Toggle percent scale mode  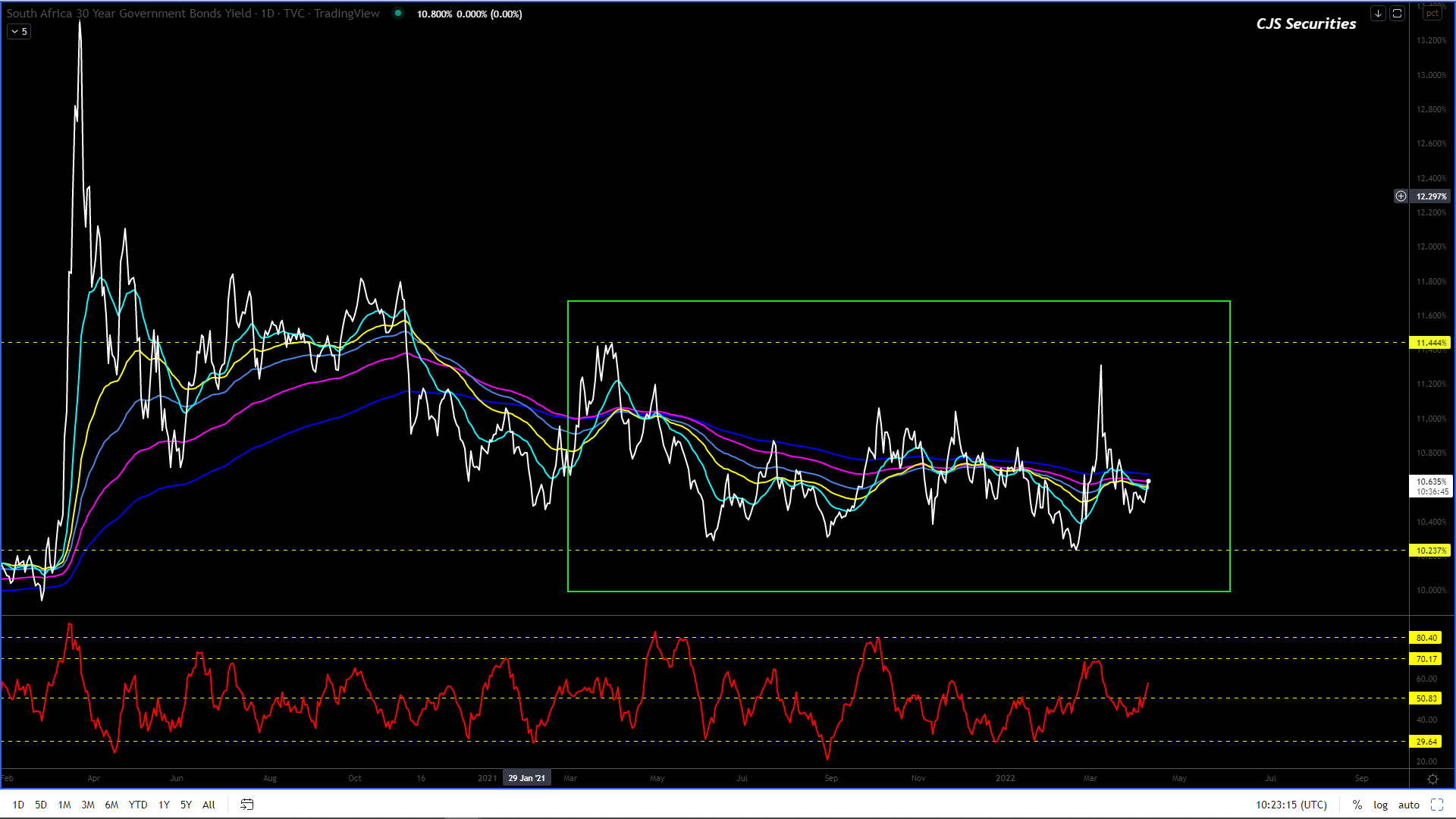coord(1357,805)
